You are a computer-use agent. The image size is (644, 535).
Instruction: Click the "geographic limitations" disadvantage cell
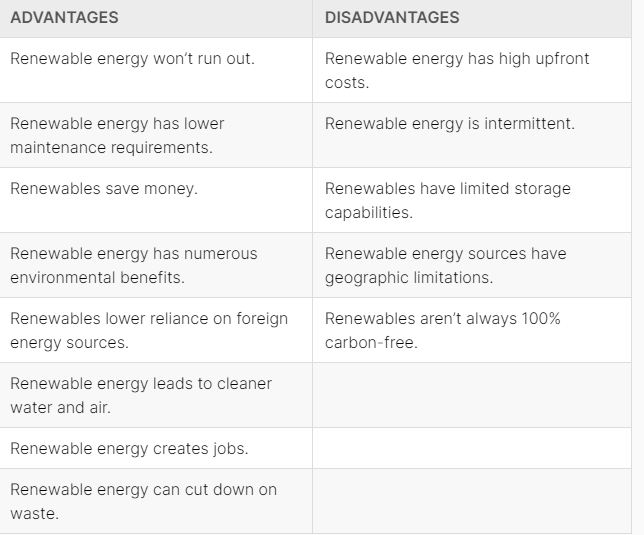tap(445, 265)
